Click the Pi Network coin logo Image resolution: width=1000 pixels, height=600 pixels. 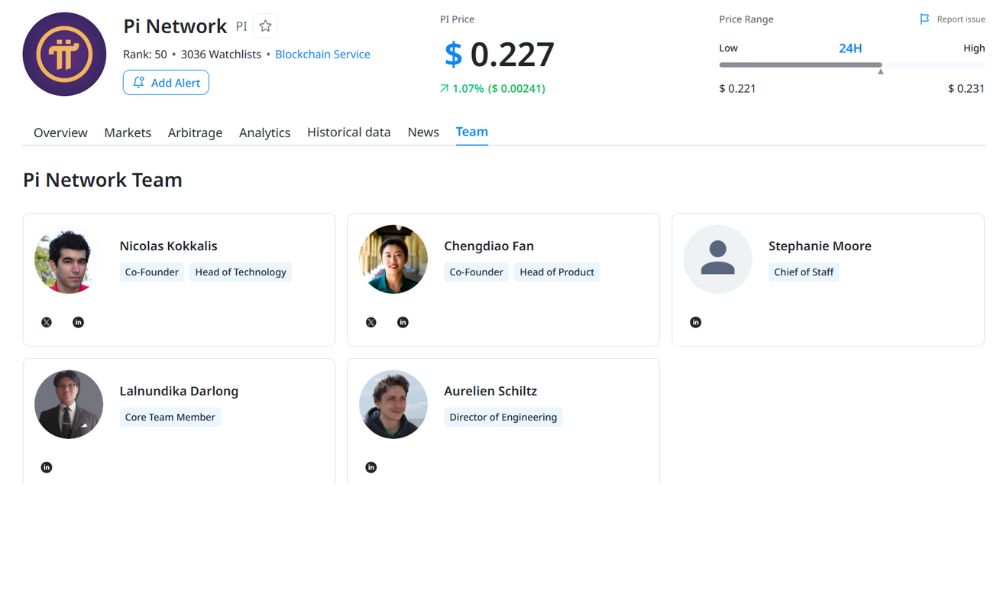[64, 54]
